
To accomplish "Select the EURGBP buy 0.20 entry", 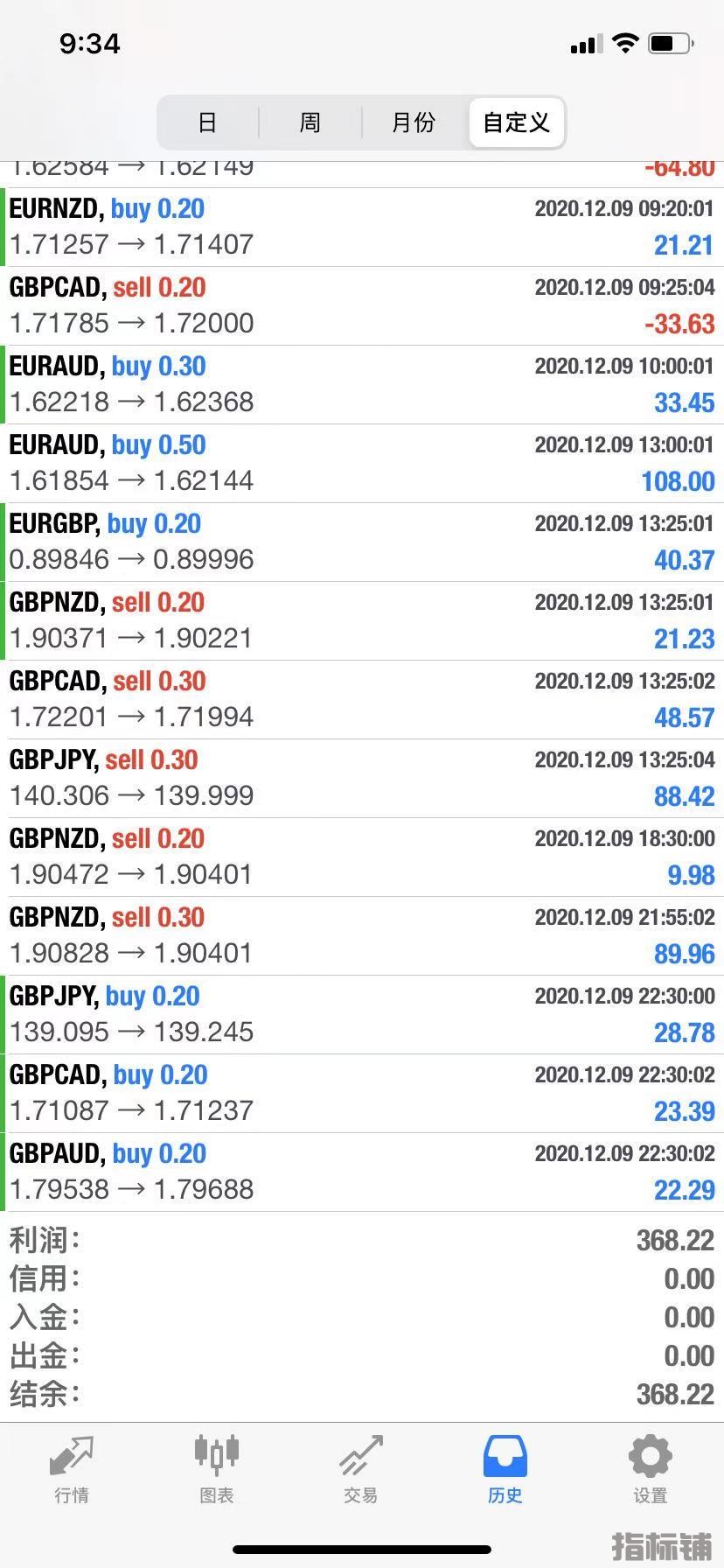I will tap(362, 542).
